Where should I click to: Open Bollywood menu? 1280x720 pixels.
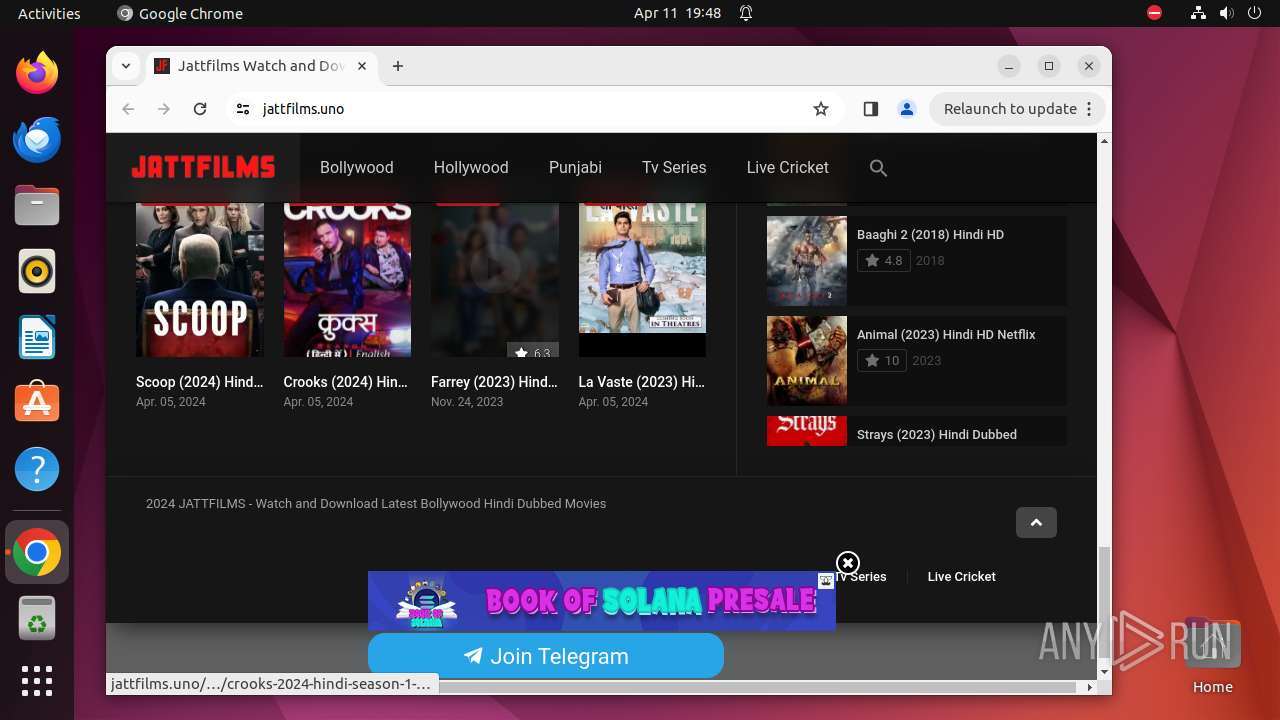pos(357,167)
